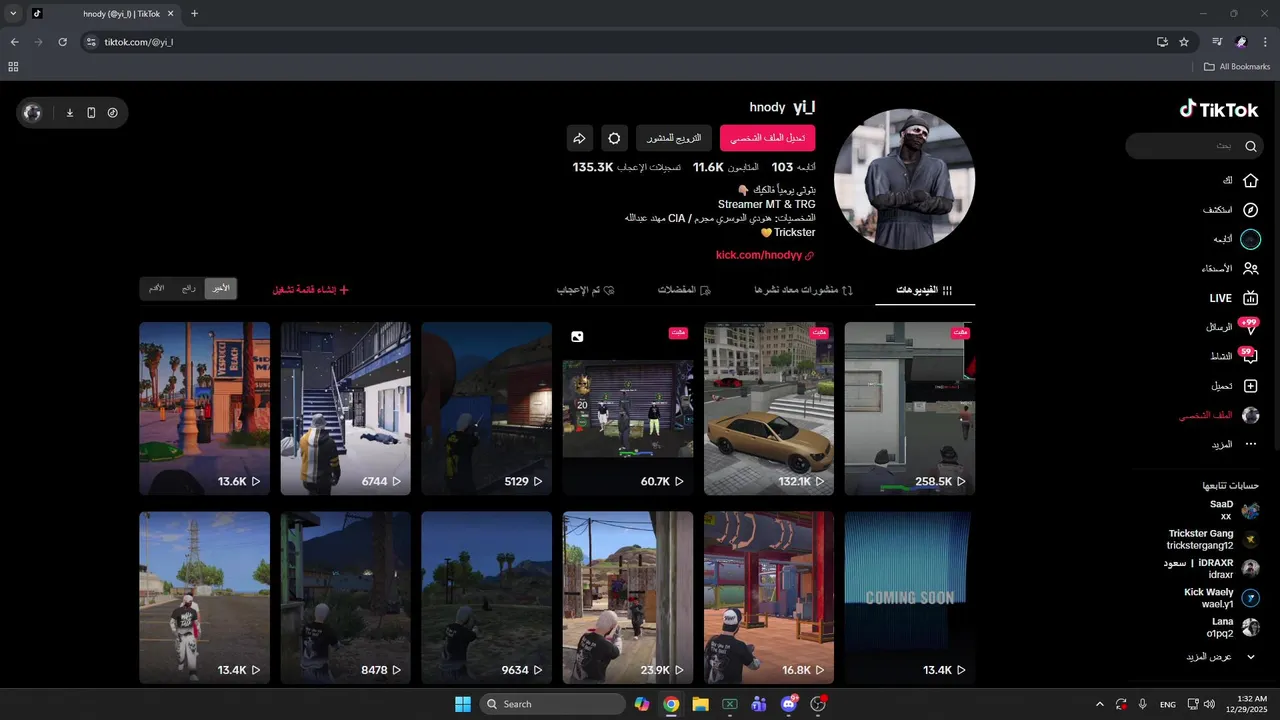Reload the TikTok page
The width and height of the screenshot is (1280, 720).
[62, 42]
